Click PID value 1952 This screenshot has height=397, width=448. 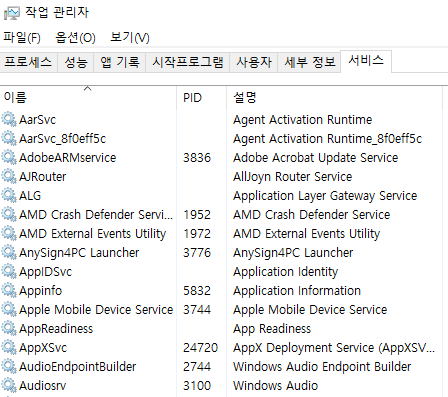pyautogui.click(x=197, y=214)
